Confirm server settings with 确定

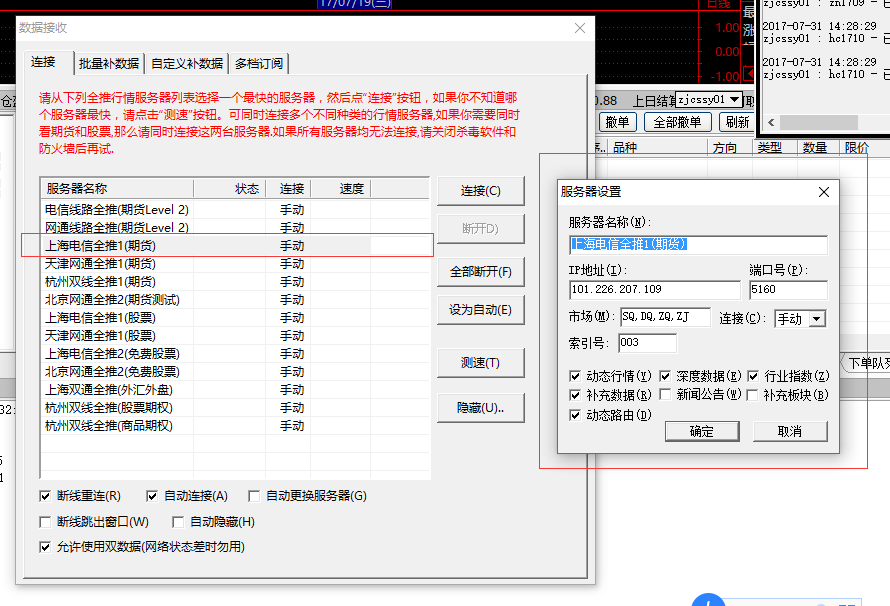(x=702, y=432)
